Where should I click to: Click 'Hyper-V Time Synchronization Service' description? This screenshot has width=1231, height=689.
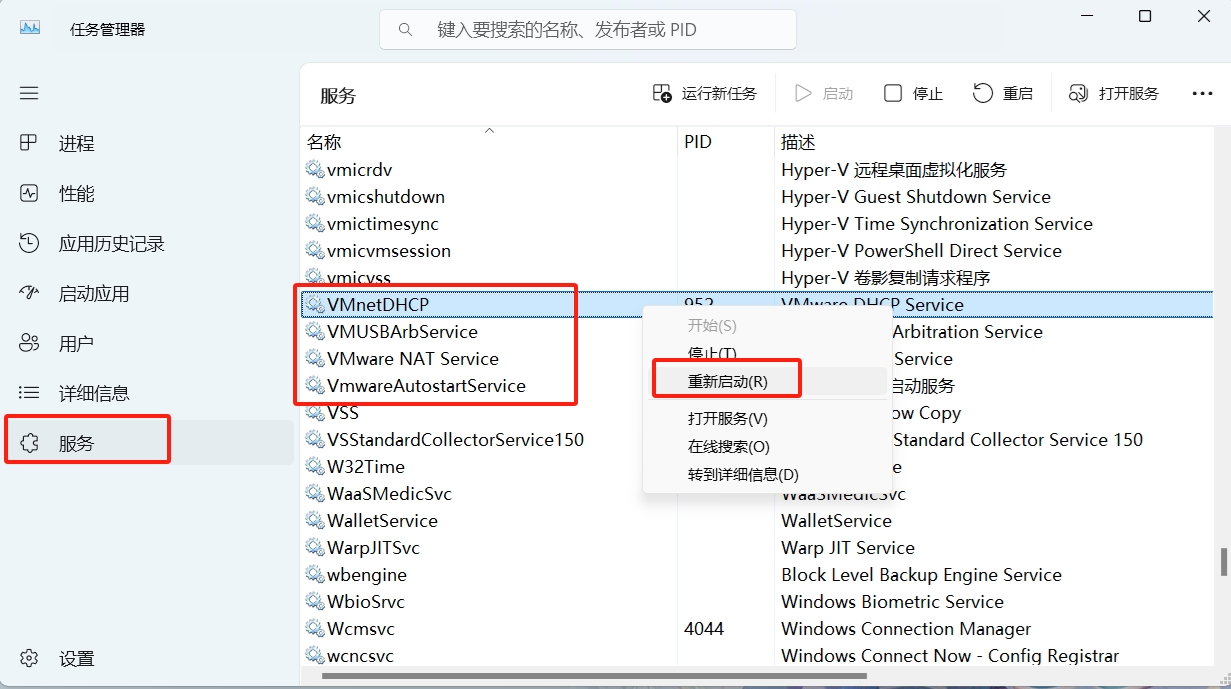937,224
